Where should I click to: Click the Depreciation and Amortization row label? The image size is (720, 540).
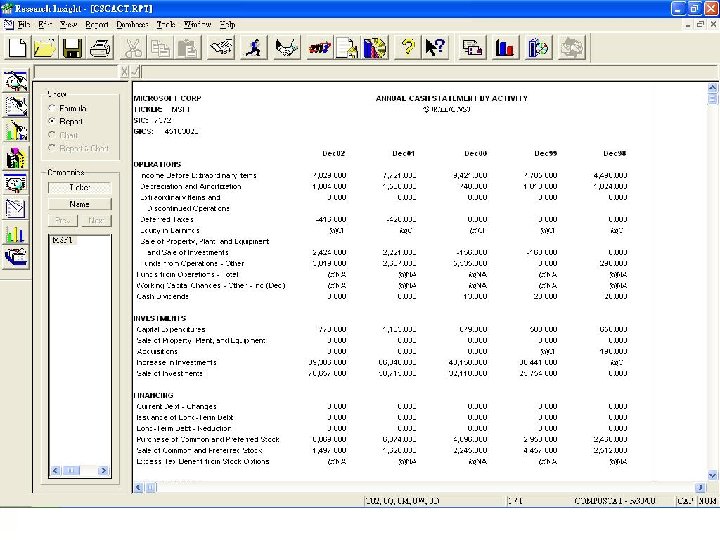pyautogui.click(x=191, y=186)
